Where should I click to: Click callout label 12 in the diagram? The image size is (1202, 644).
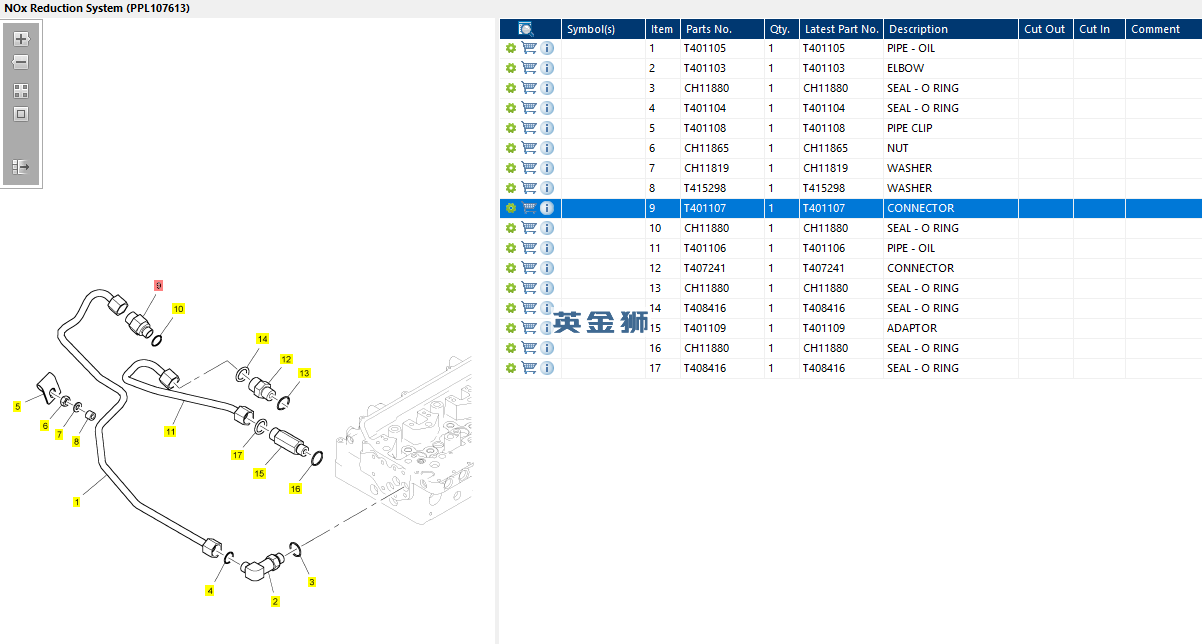coord(286,359)
